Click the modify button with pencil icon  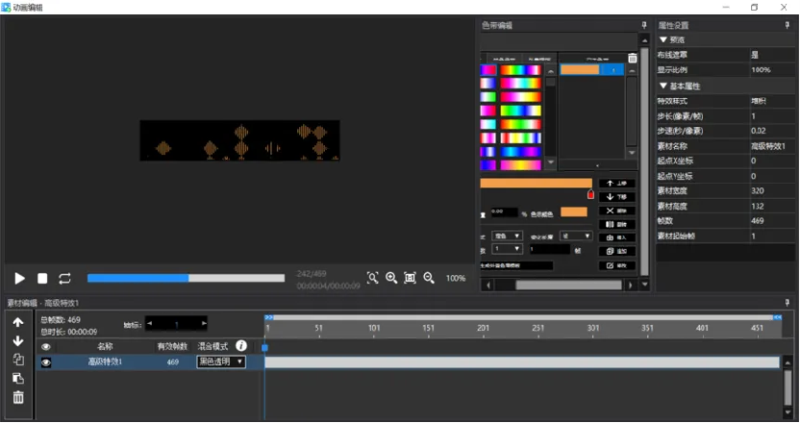coord(617,265)
